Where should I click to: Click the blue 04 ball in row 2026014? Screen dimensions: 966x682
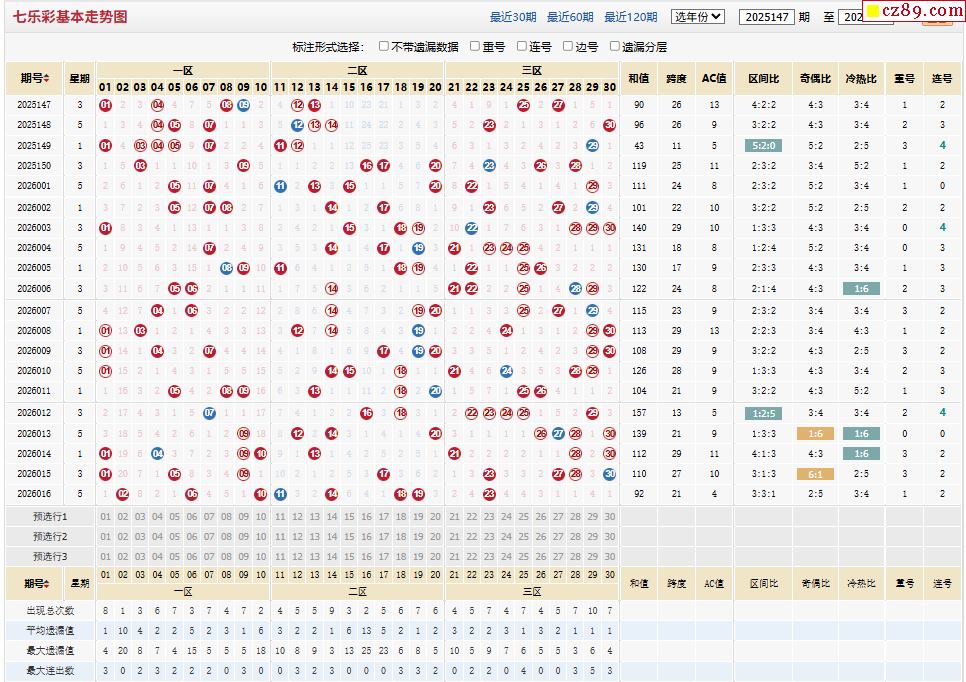pyautogui.click(x=157, y=454)
